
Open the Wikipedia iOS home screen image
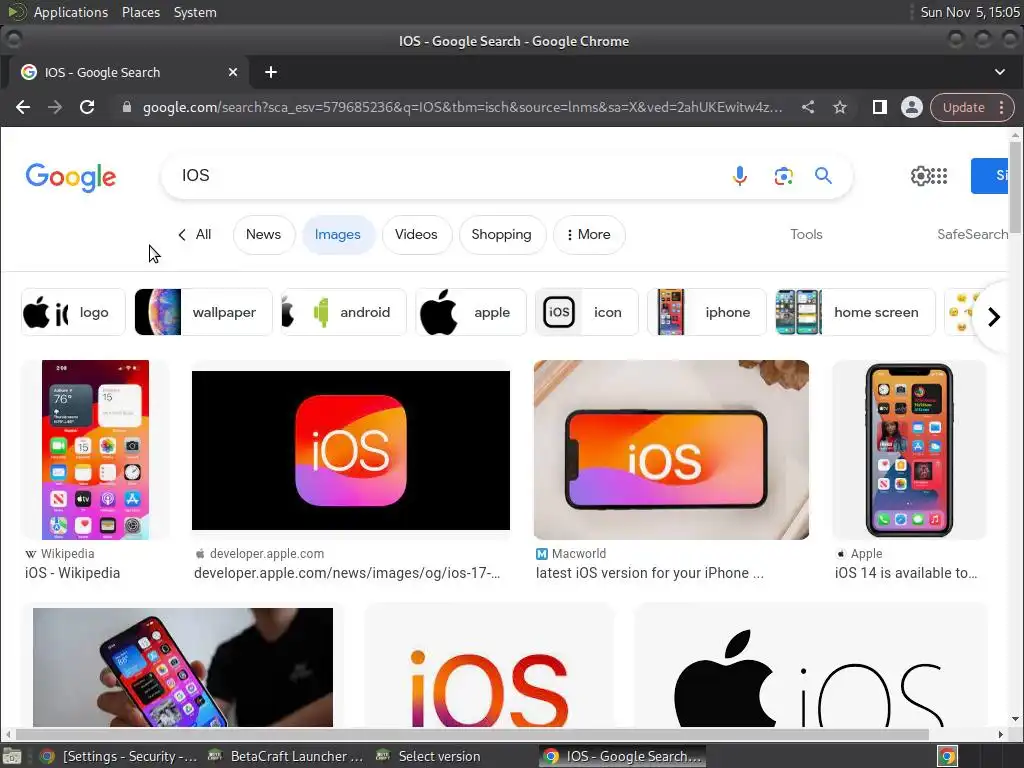coord(95,450)
